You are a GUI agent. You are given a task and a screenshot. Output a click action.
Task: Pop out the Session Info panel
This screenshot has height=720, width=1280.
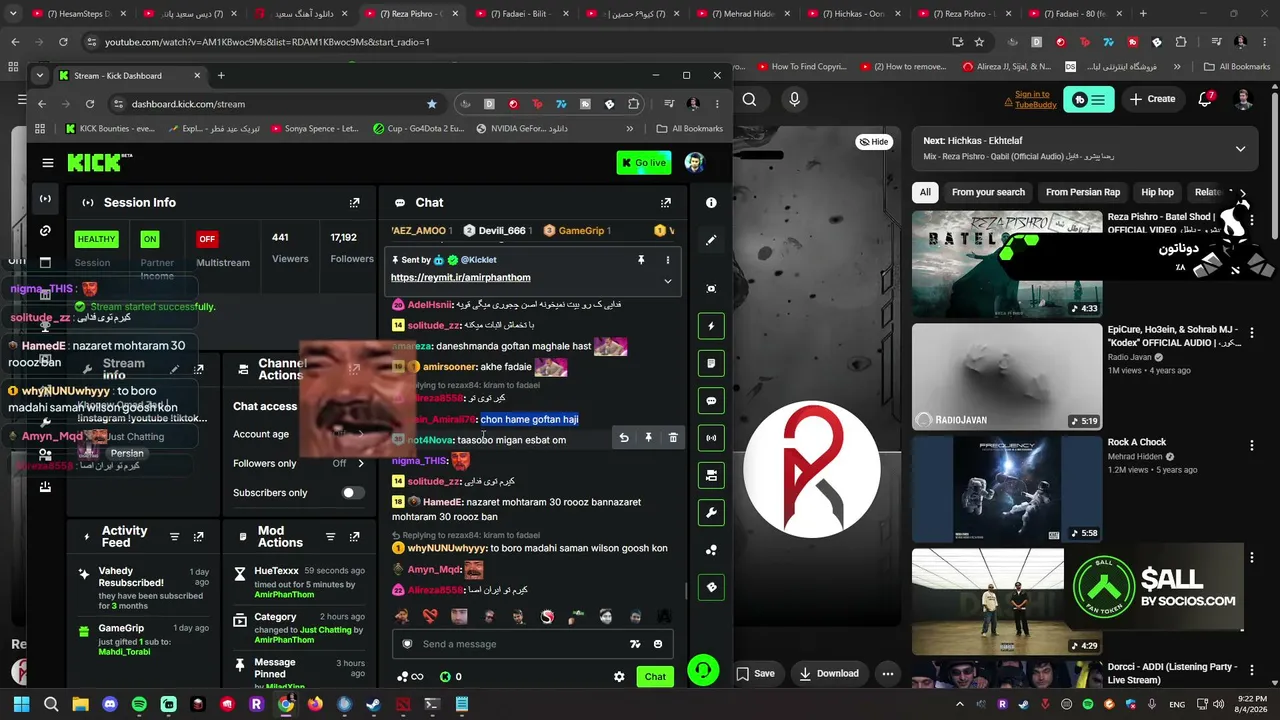click(354, 203)
